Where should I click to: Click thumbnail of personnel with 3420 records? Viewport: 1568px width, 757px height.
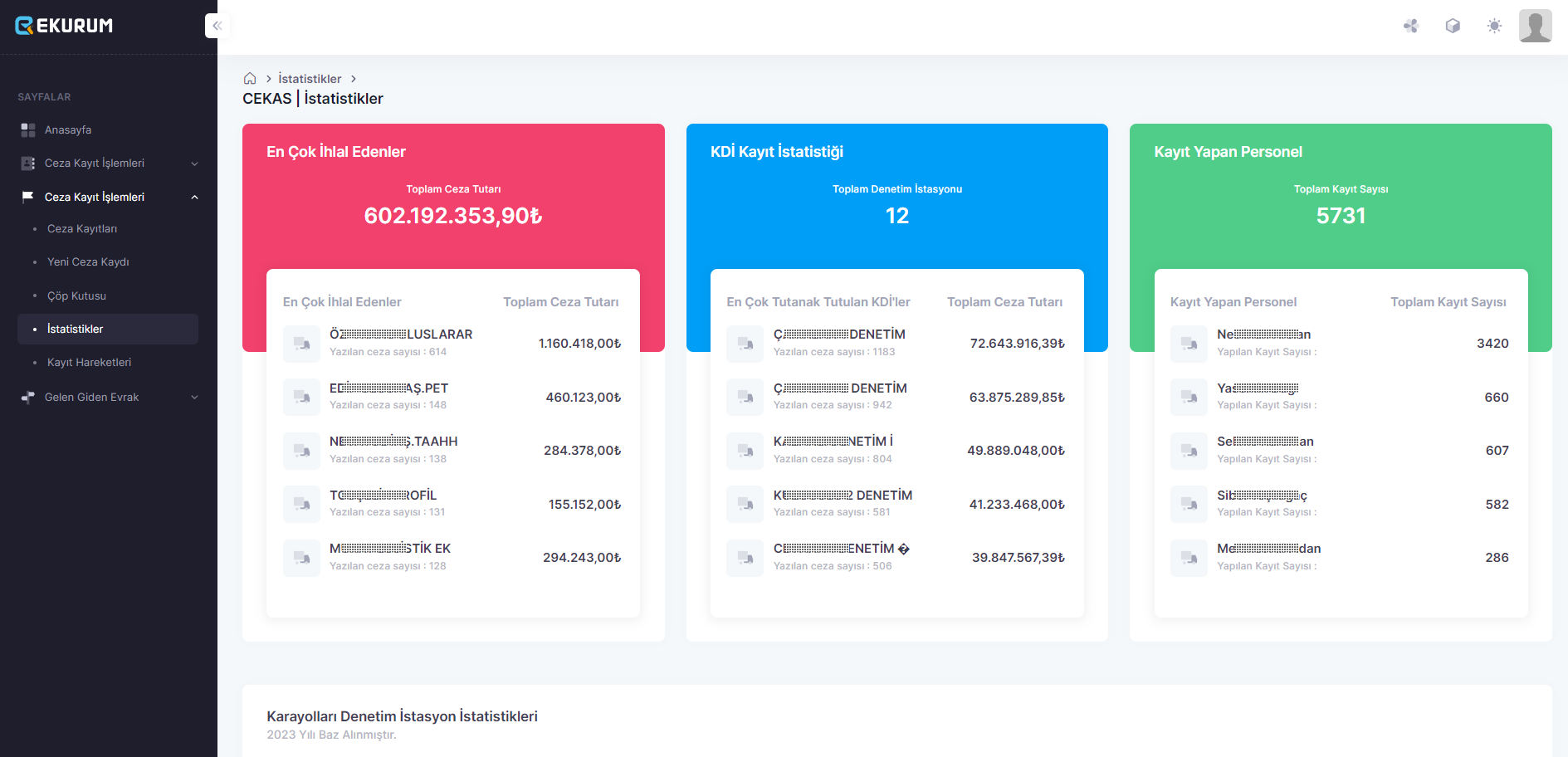(1189, 344)
